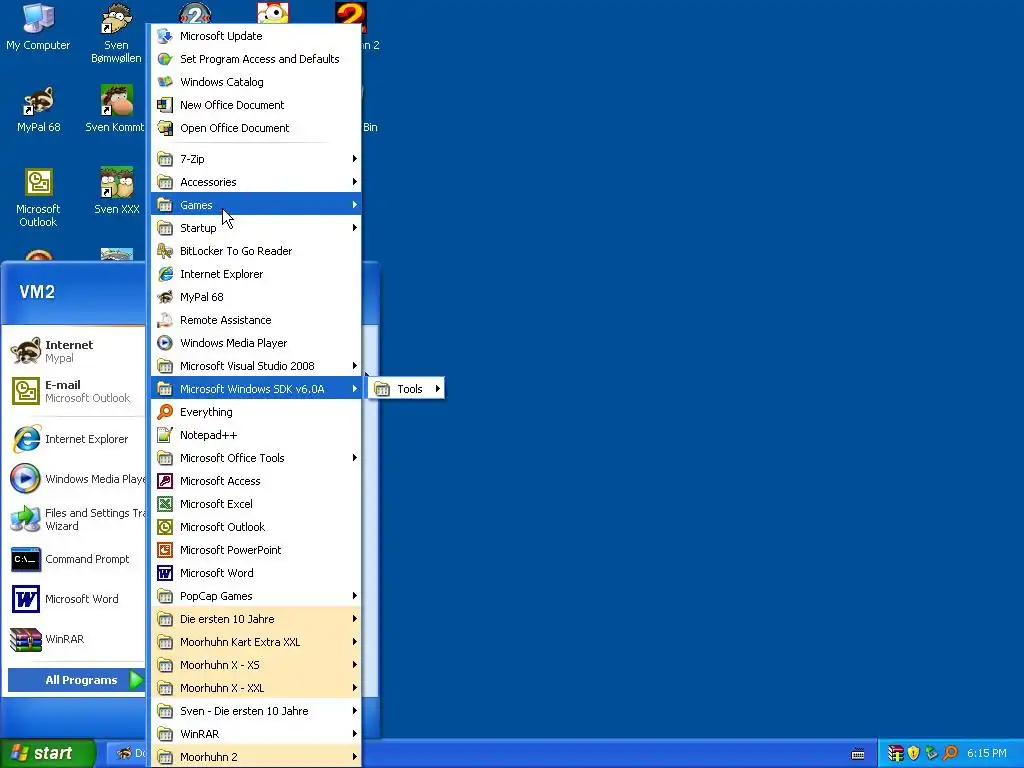Open the Games folder entry

(x=256, y=205)
